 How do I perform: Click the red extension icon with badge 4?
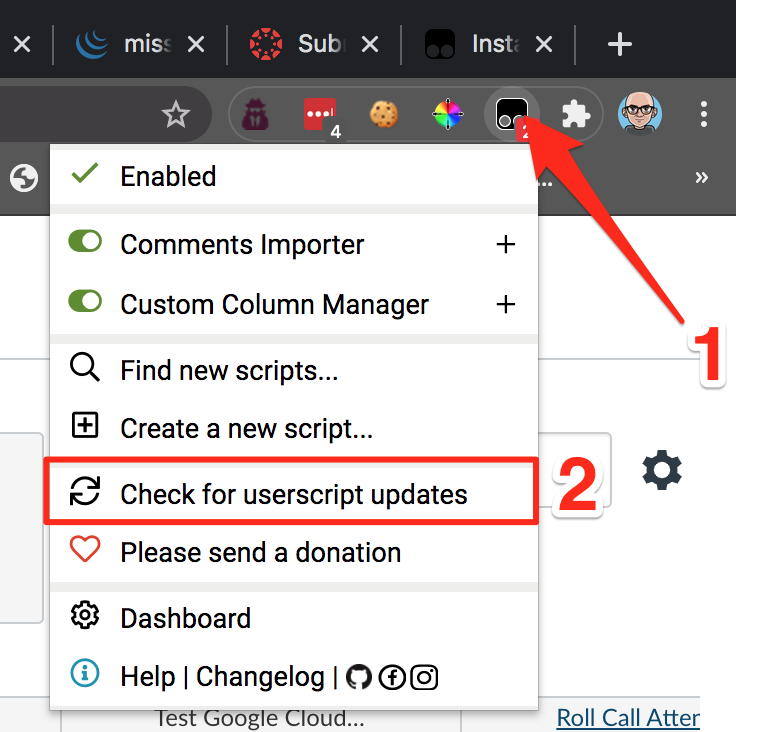[319, 115]
